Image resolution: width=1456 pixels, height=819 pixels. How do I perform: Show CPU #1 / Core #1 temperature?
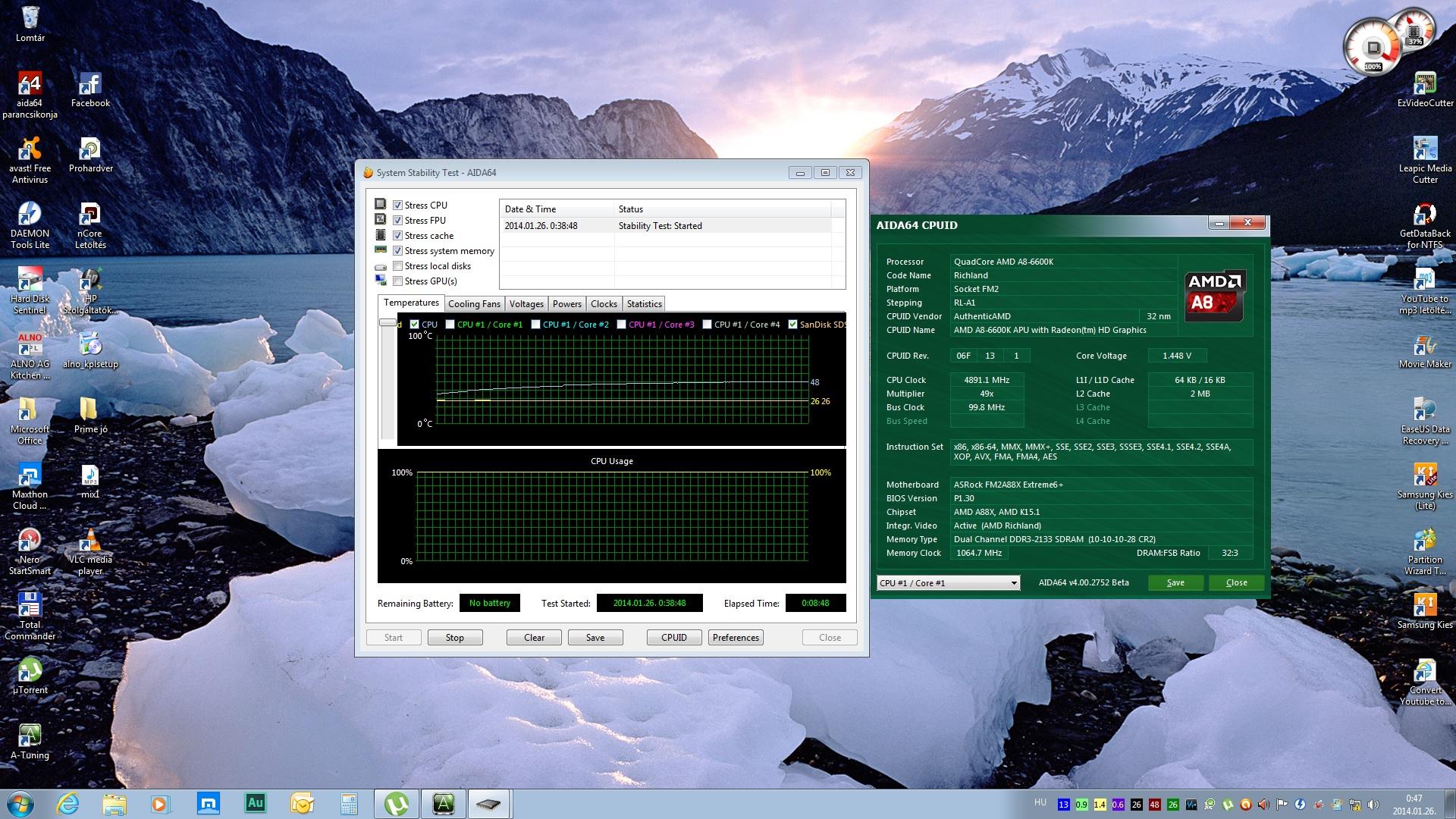click(450, 324)
